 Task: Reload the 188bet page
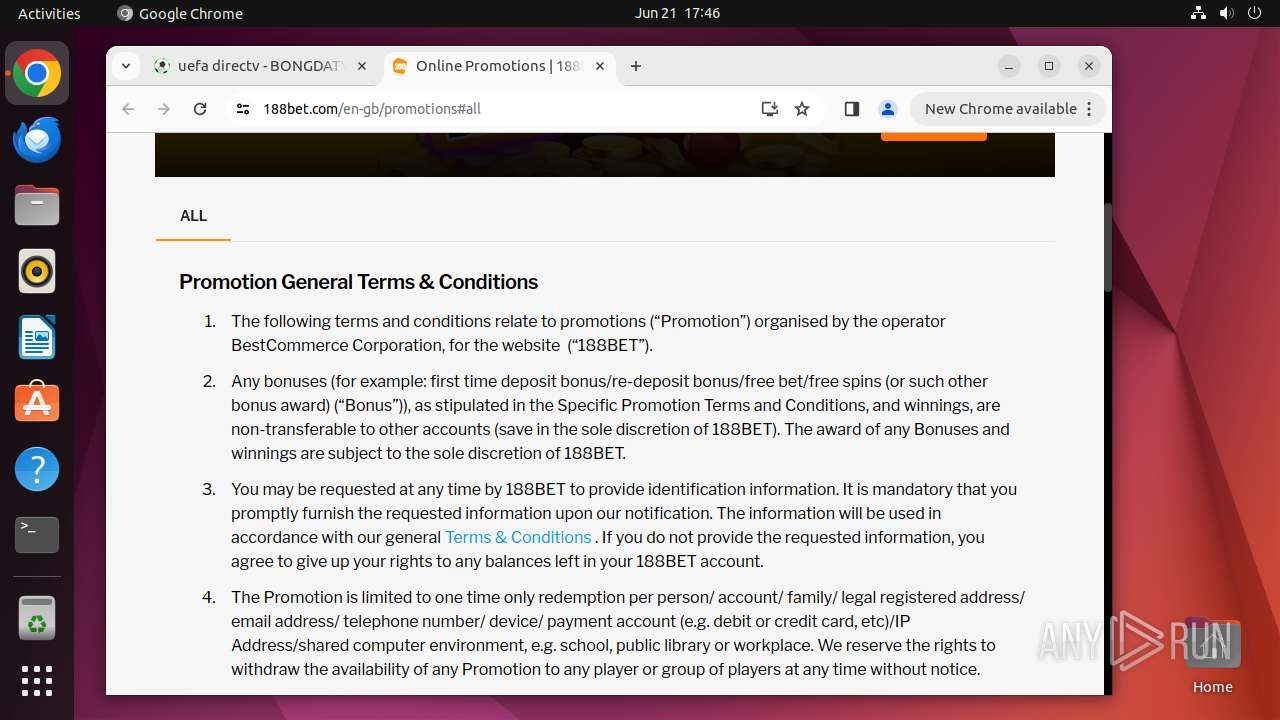(200, 109)
